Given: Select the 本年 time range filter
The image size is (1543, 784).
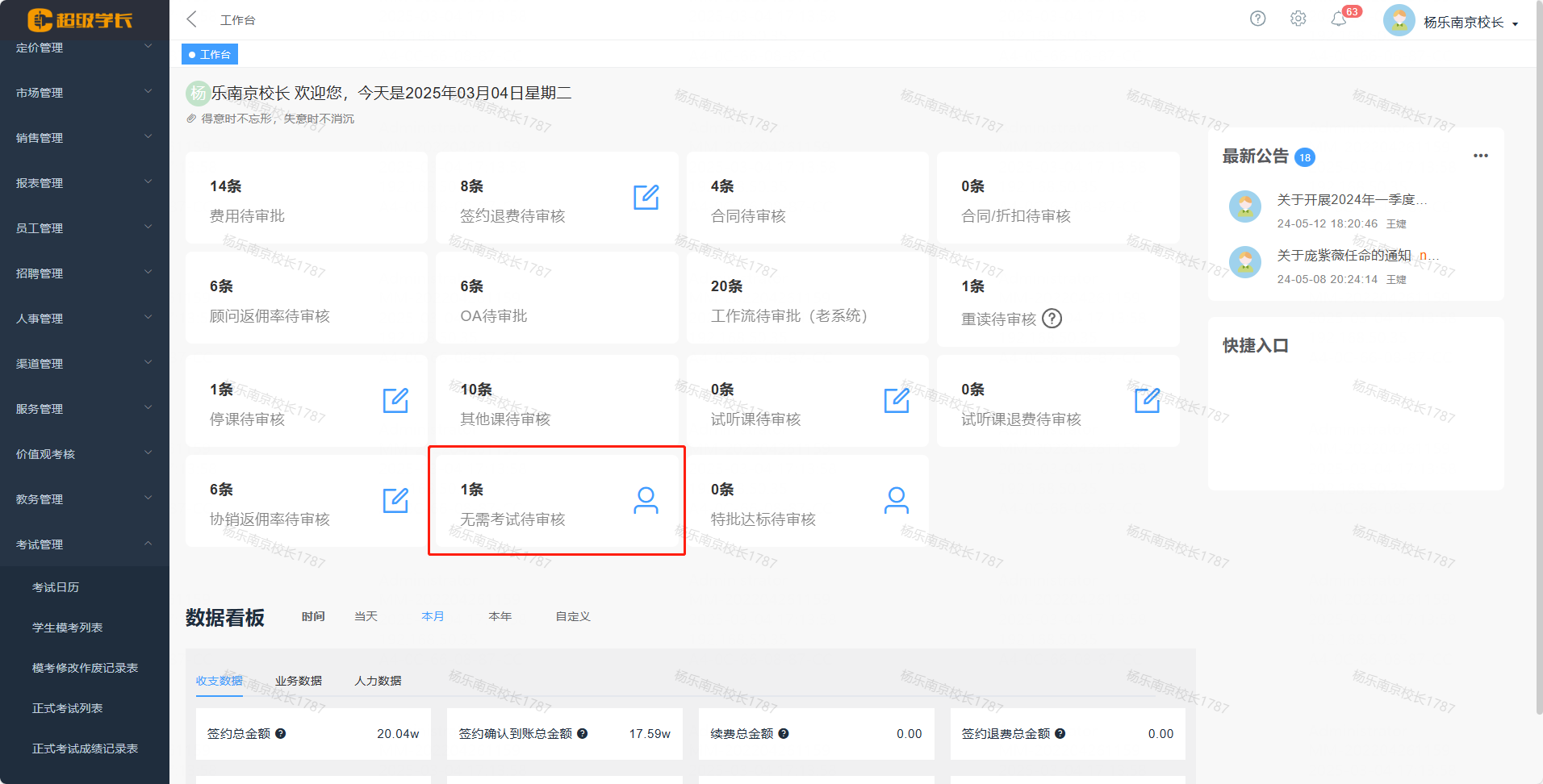Looking at the screenshot, I should click(500, 615).
